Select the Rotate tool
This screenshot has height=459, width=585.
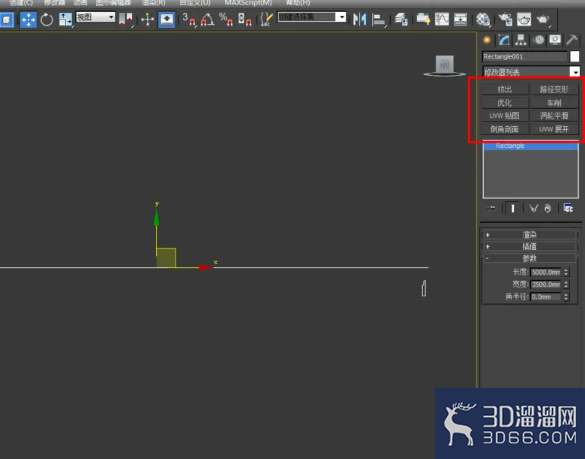47,20
